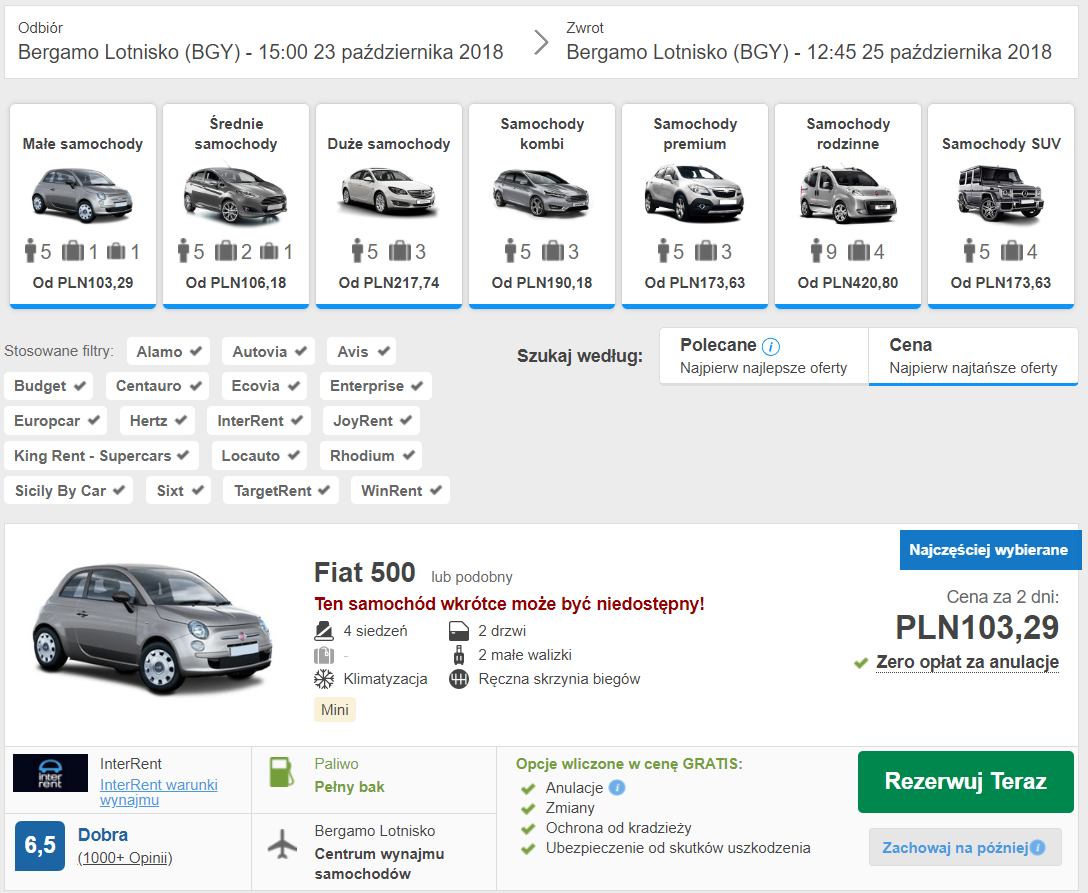Click the InterRent company logo
The image size is (1088, 893).
pos(51,773)
